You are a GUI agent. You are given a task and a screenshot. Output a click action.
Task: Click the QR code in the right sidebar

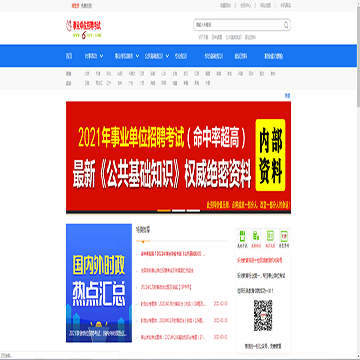263,315
